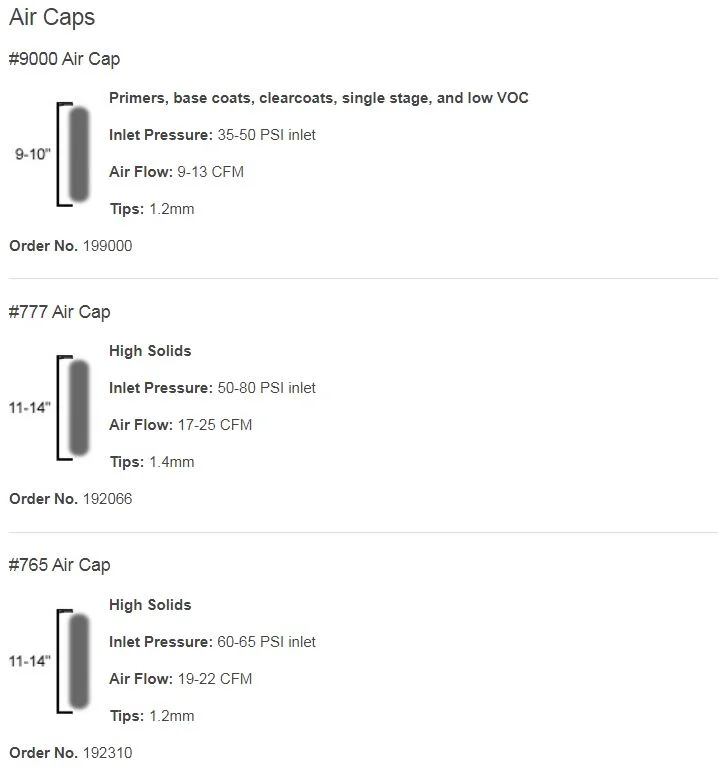Click the Air Caps page heading
718x782 pixels.
click(52, 17)
